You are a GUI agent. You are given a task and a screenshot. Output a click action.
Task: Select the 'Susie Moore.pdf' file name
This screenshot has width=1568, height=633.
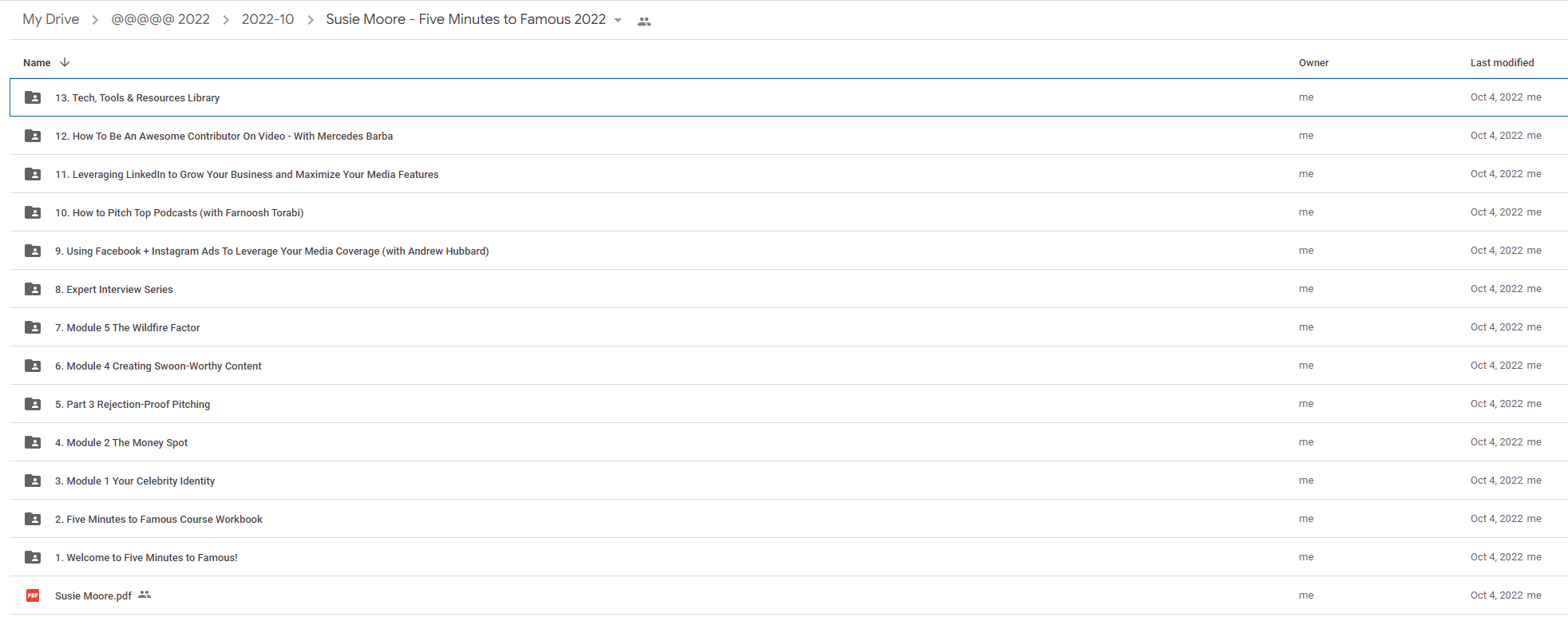click(x=93, y=596)
